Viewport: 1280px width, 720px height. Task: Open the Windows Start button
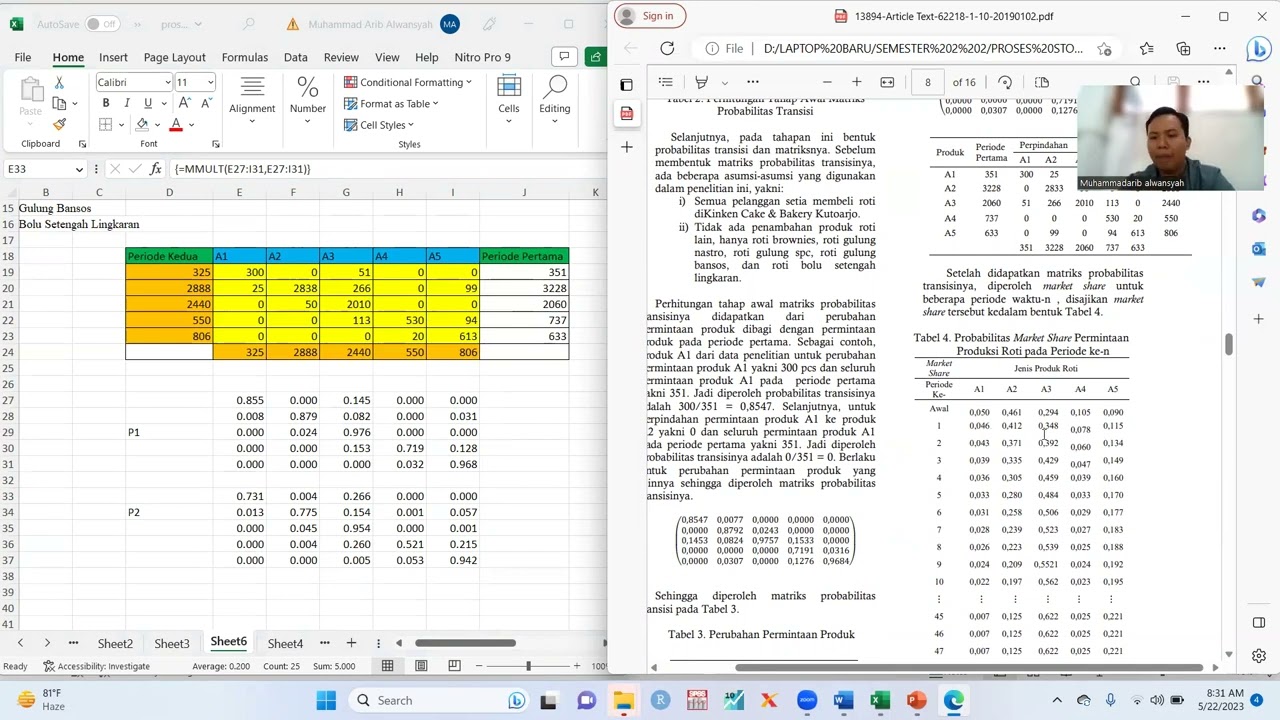(x=326, y=700)
